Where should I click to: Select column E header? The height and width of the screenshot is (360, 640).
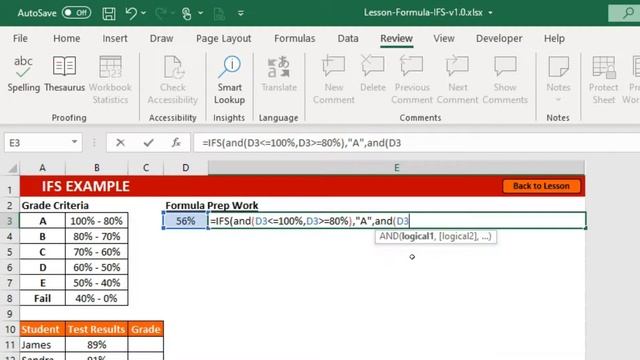click(396, 168)
